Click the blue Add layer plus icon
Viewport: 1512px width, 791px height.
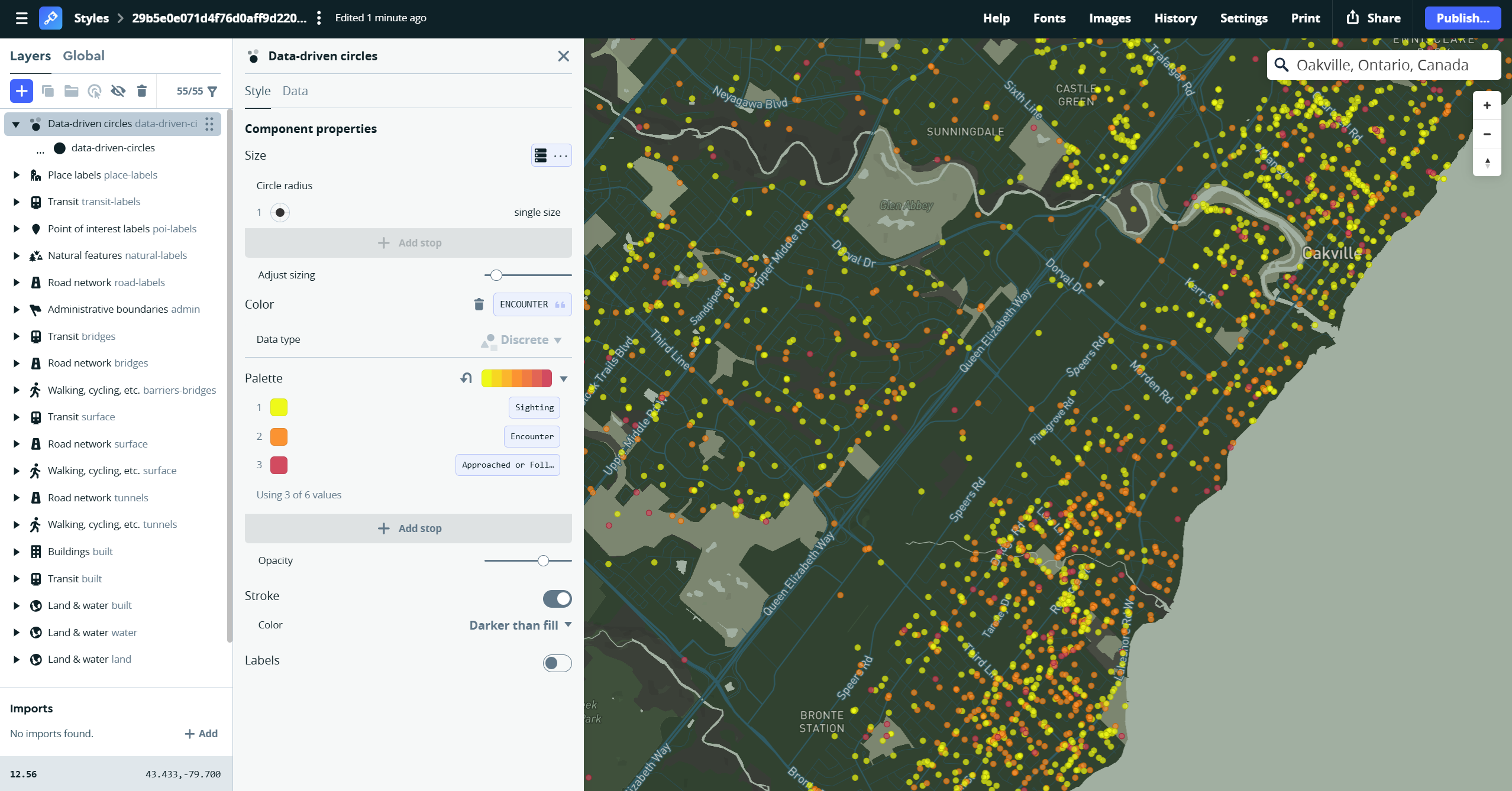click(21, 91)
